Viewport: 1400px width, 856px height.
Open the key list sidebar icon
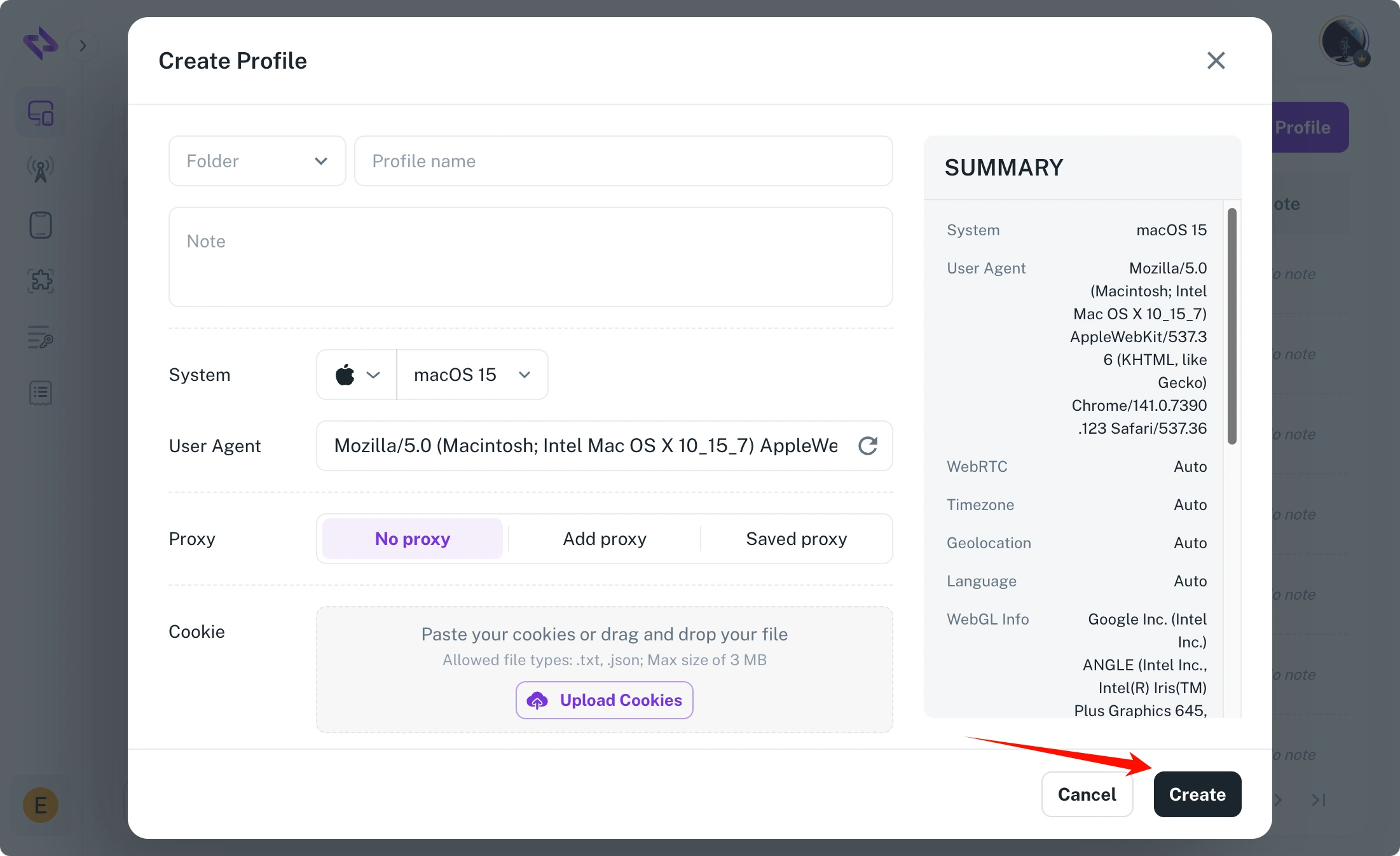pyautogui.click(x=41, y=337)
